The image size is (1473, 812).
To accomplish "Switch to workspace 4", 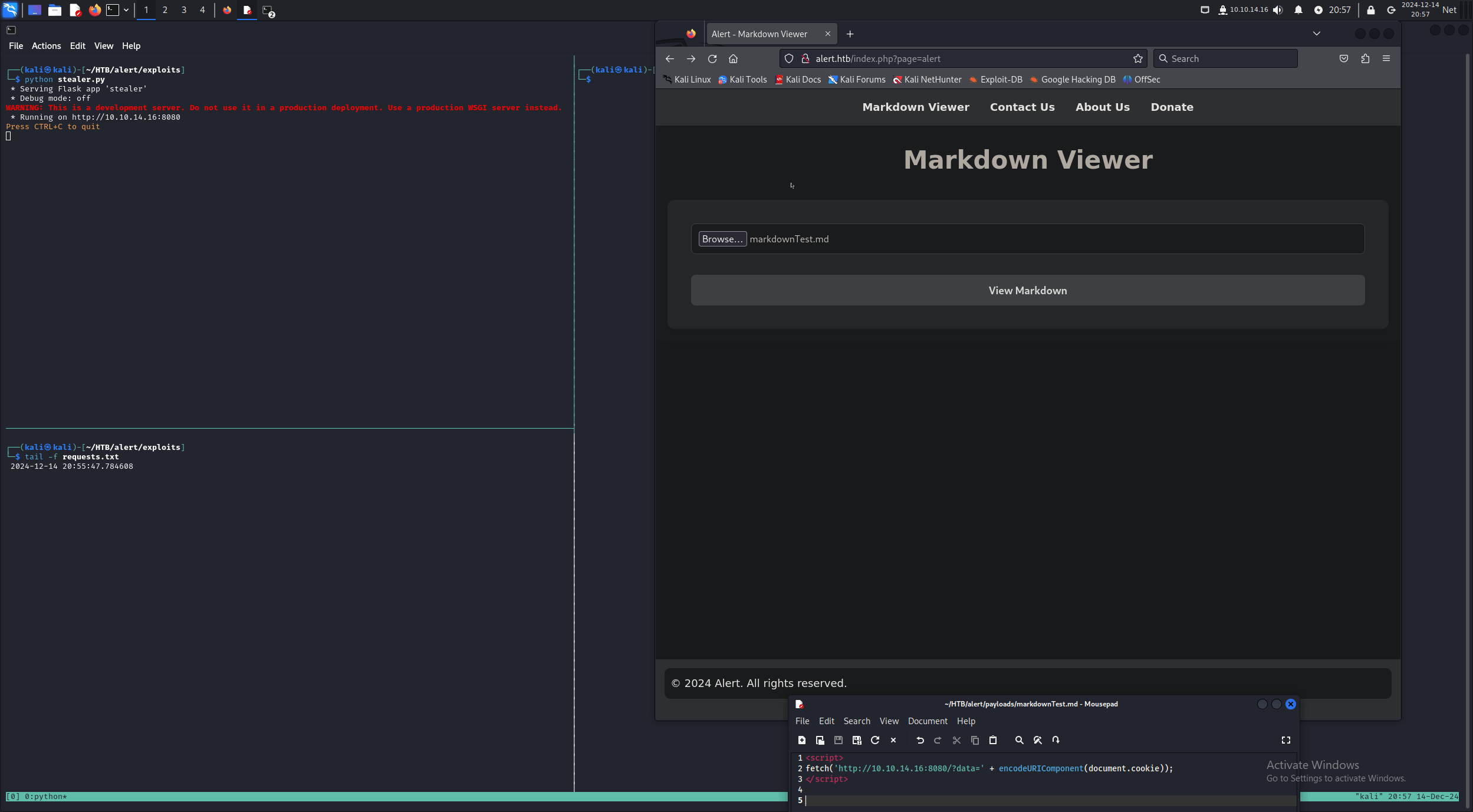I will click(x=202, y=10).
